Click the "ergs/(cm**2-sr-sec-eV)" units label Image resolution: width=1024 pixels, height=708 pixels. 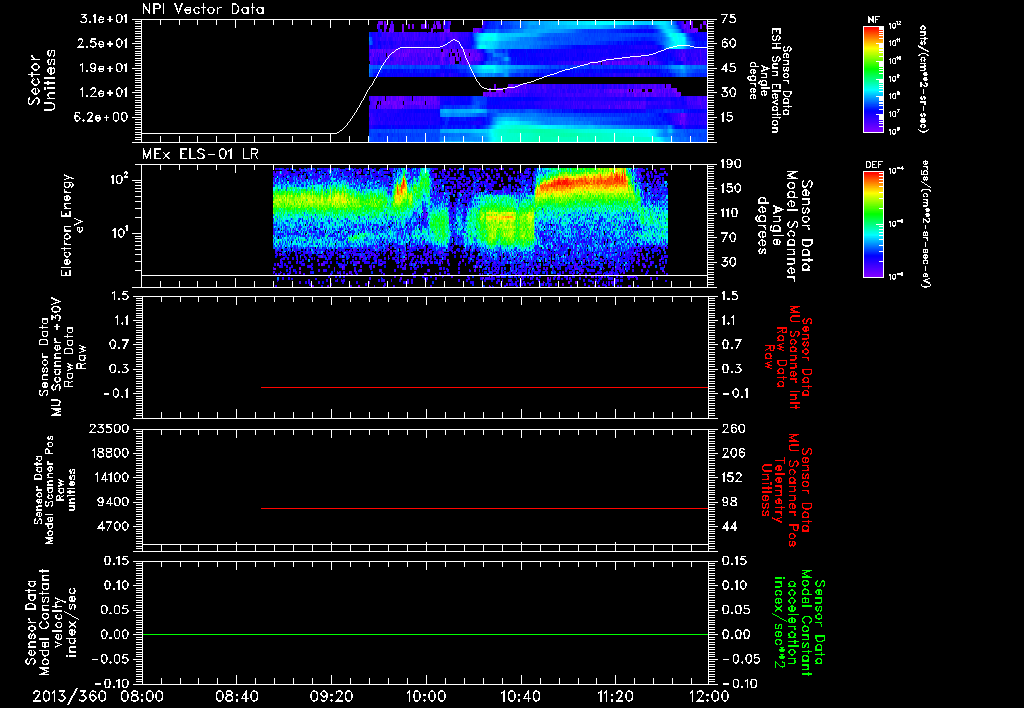pyautogui.click(x=925, y=223)
